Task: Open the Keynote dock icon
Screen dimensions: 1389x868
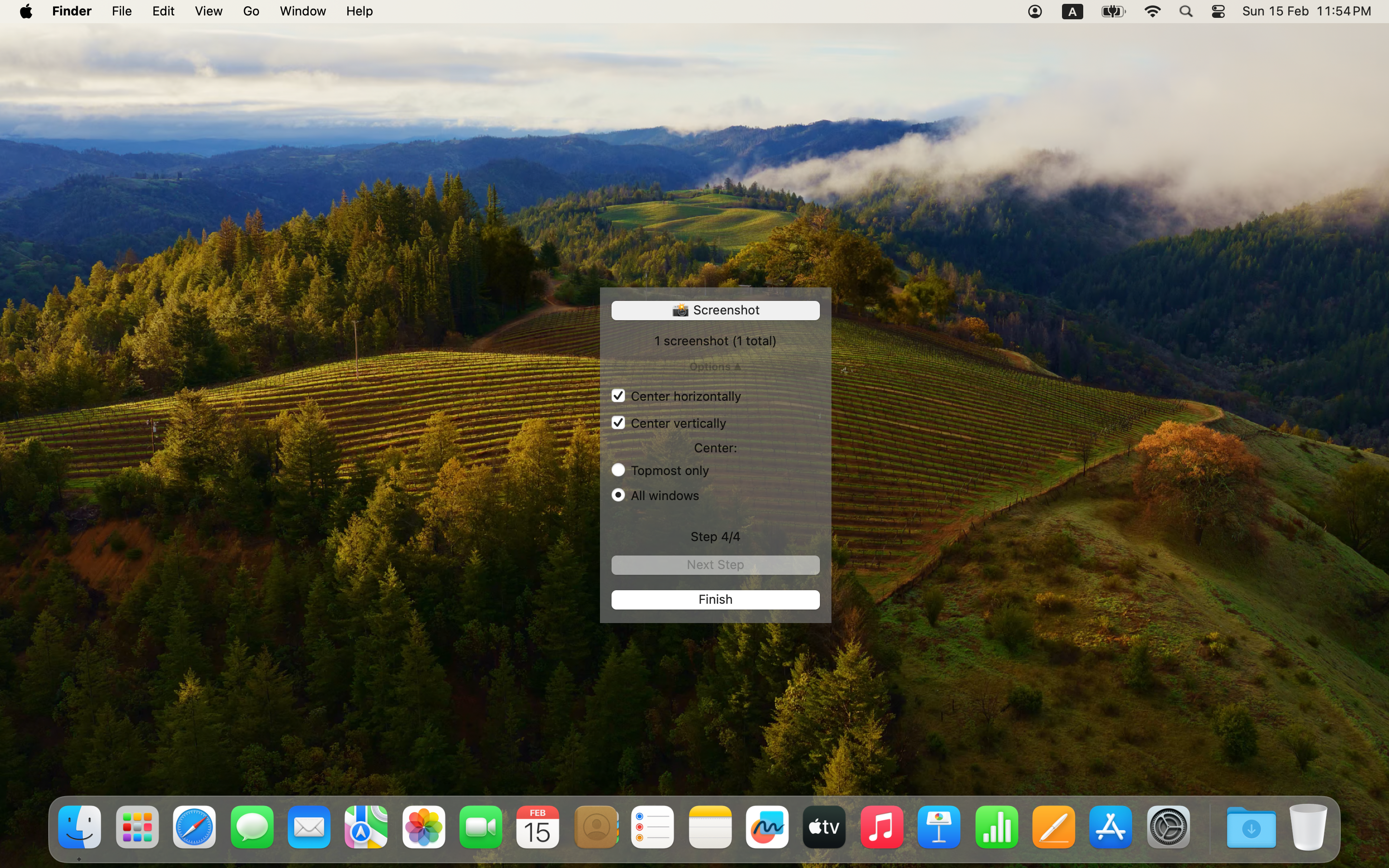Action: (x=939, y=827)
